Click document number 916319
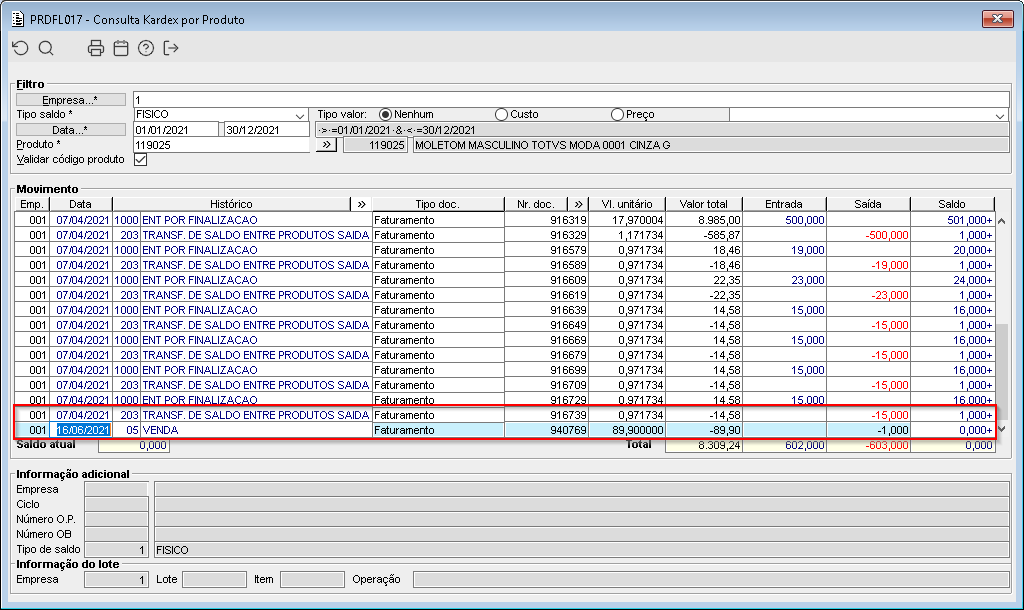The height and width of the screenshot is (610, 1024). 568,220
